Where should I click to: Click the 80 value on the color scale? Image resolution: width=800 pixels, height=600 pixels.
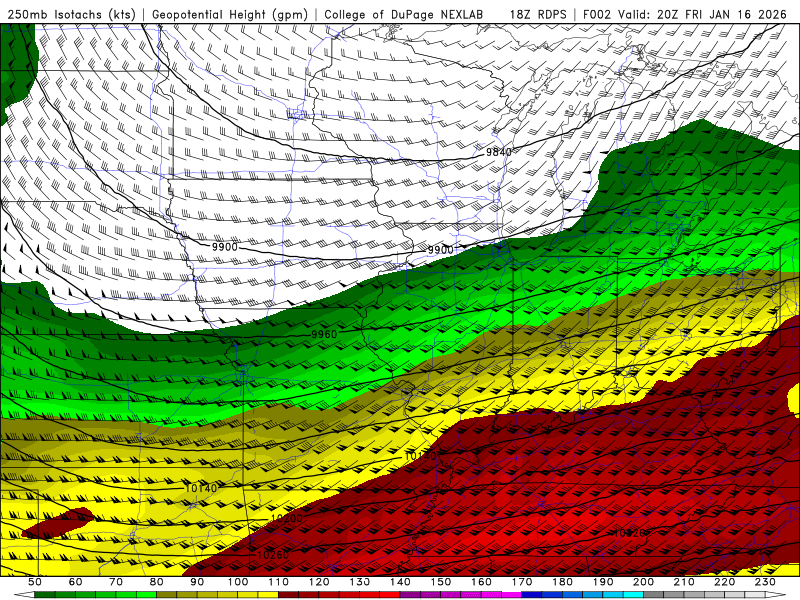(157, 582)
